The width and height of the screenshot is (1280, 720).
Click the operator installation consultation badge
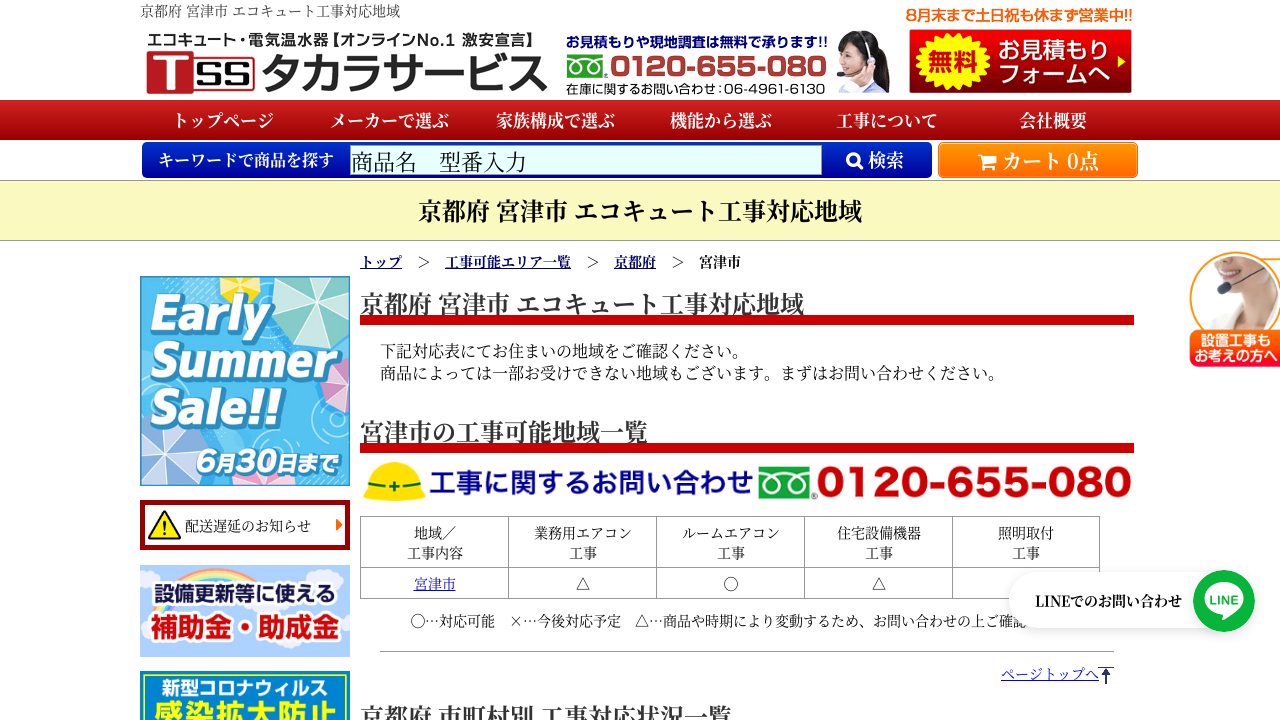pyautogui.click(x=1234, y=310)
